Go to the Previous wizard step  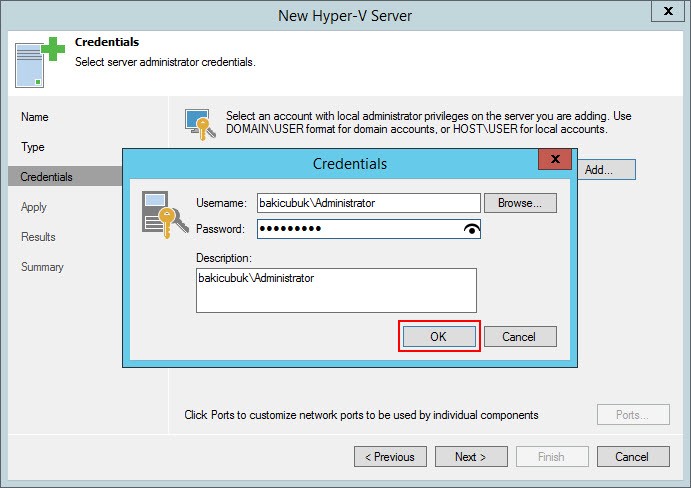(x=390, y=457)
